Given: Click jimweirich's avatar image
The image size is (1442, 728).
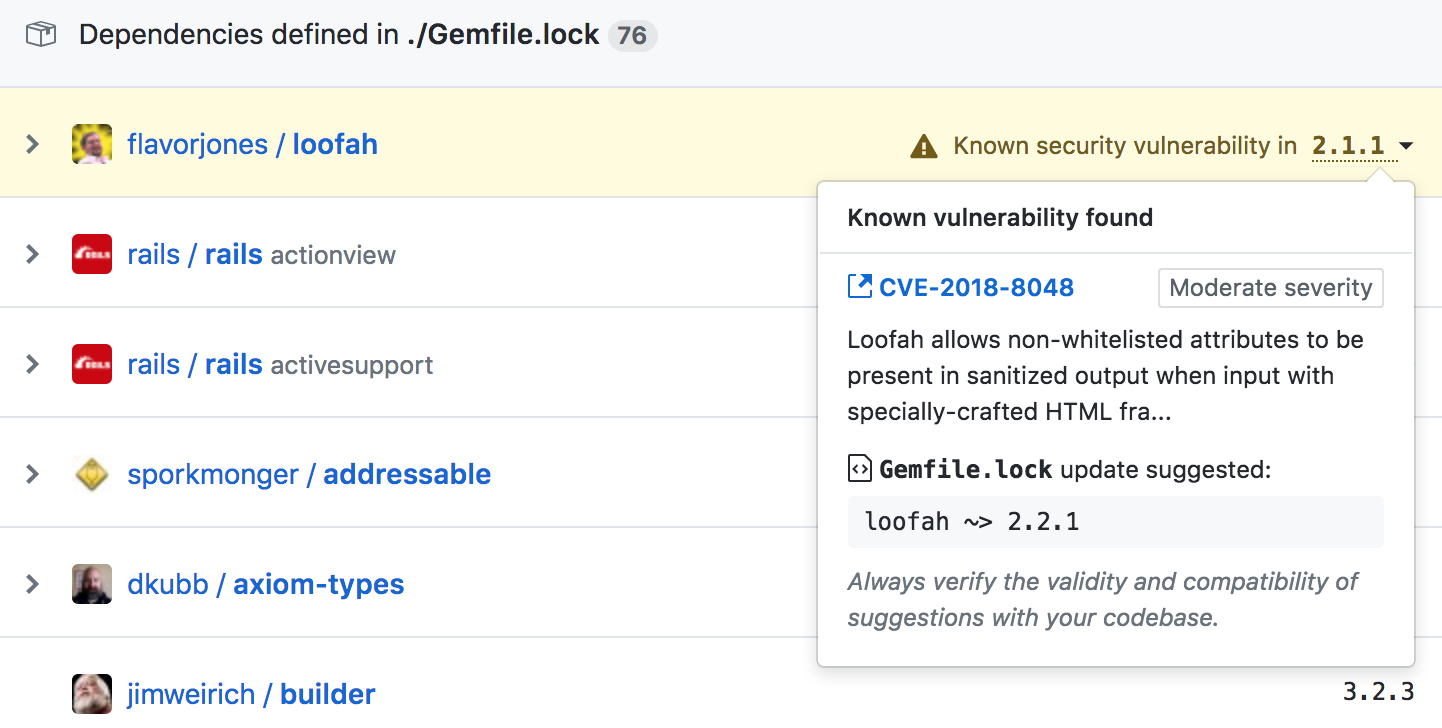Looking at the screenshot, I should point(92,694).
